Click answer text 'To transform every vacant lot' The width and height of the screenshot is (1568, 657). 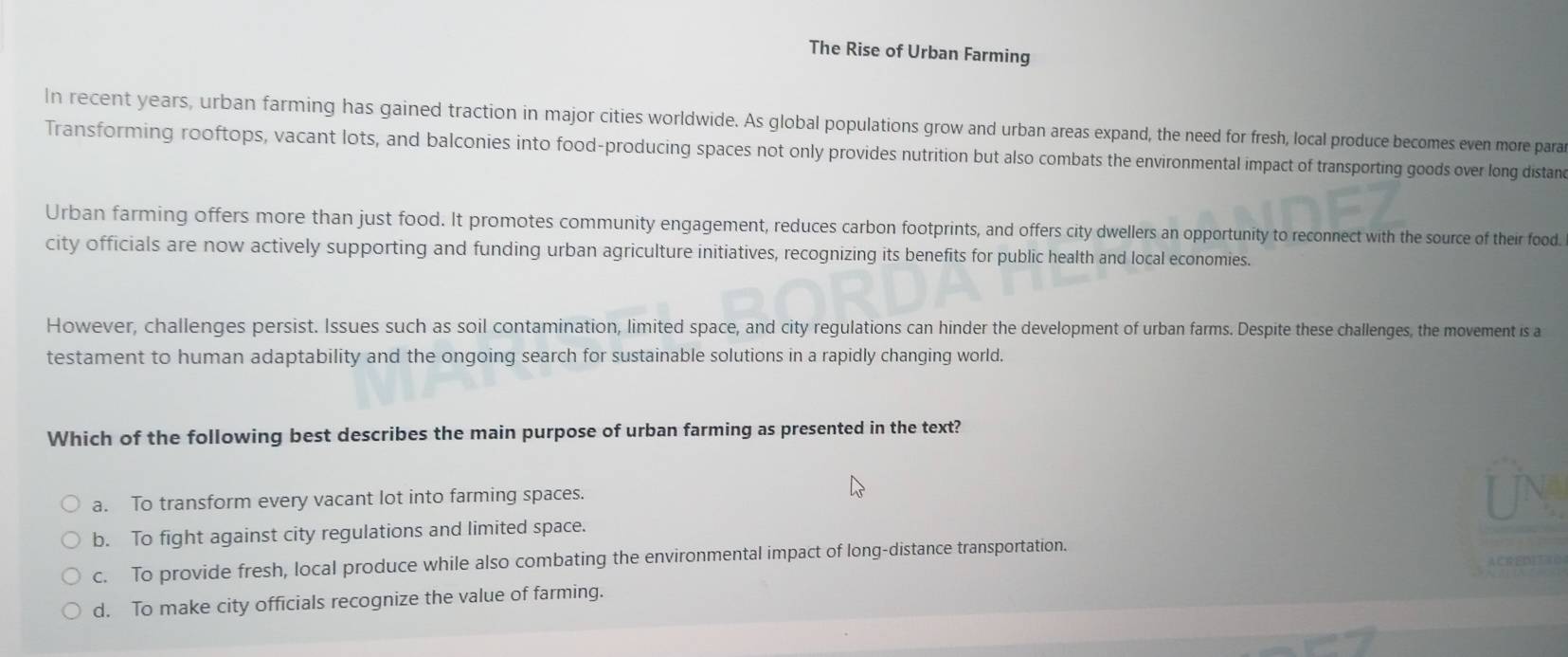click(357, 497)
